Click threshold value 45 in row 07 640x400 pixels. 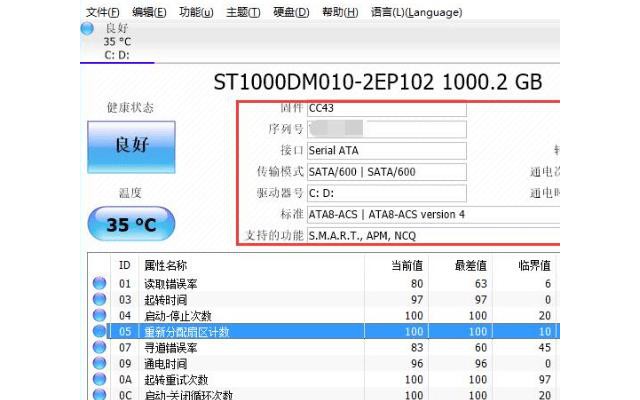pos(544,348)
